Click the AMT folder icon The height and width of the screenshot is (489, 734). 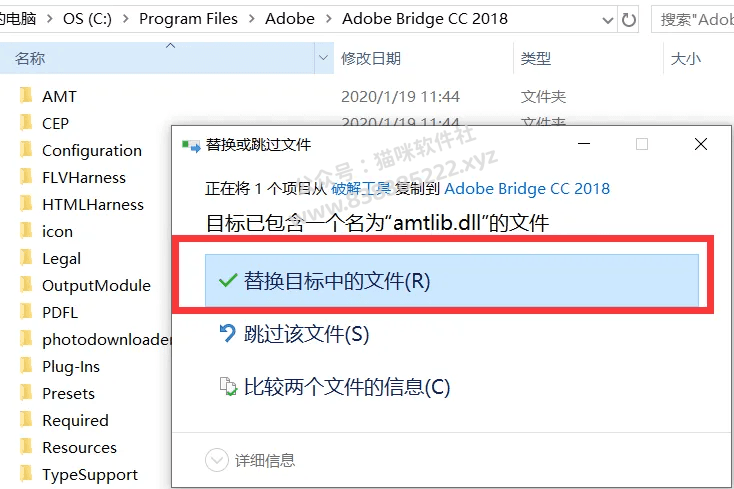tap(26, 95)
